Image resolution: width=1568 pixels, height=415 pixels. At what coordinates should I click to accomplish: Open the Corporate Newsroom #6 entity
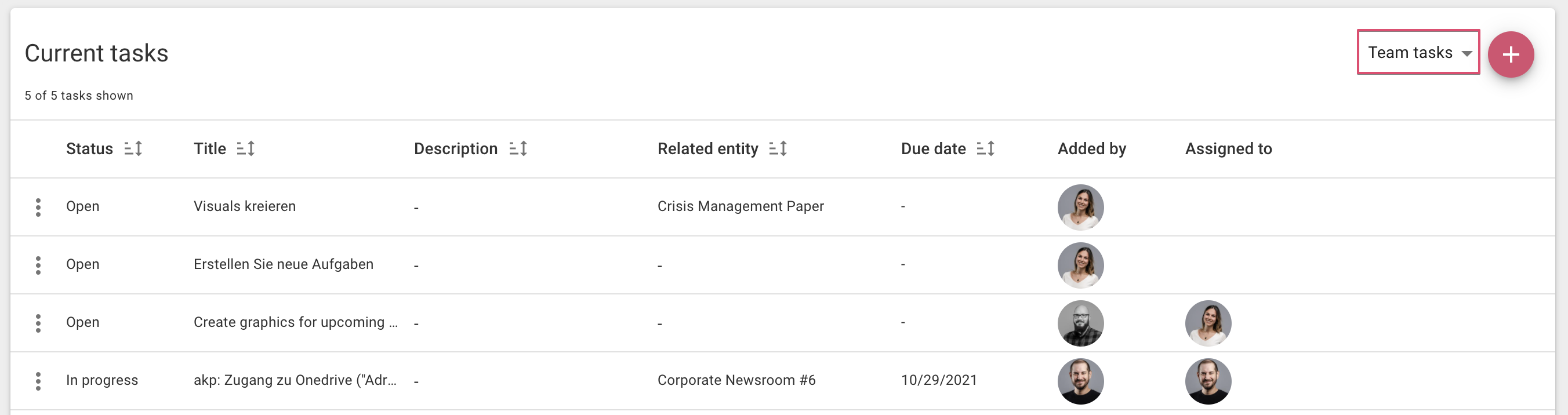736,380
